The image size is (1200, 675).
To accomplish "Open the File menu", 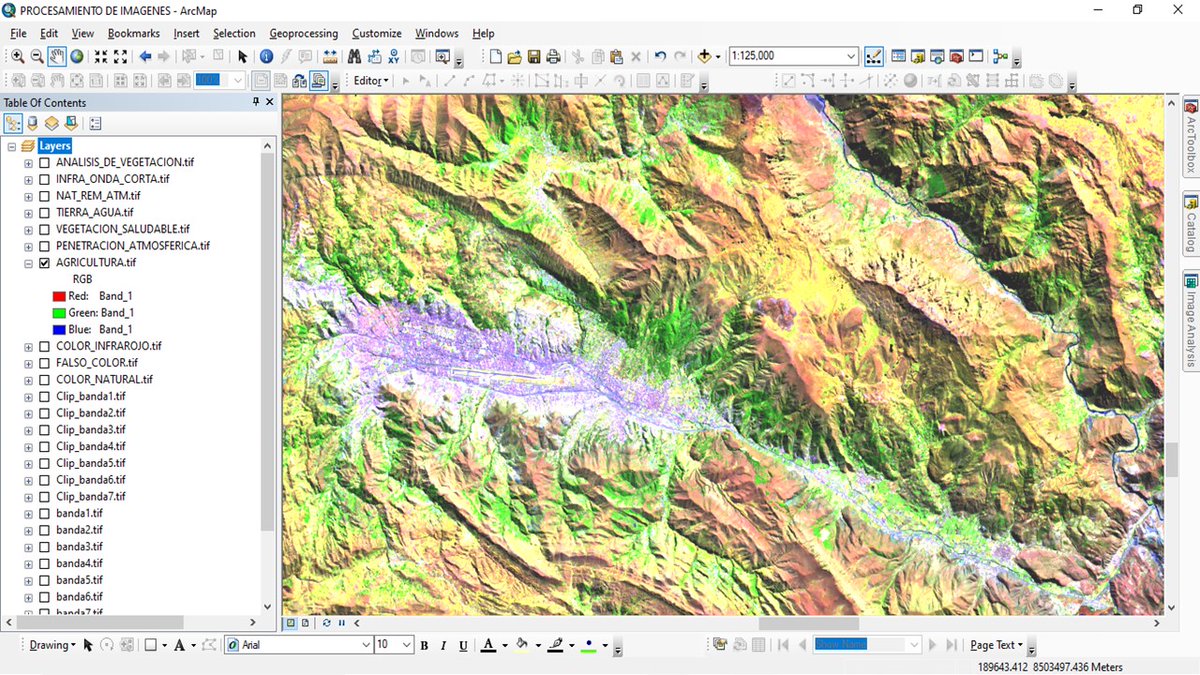I will pos(18,33).
